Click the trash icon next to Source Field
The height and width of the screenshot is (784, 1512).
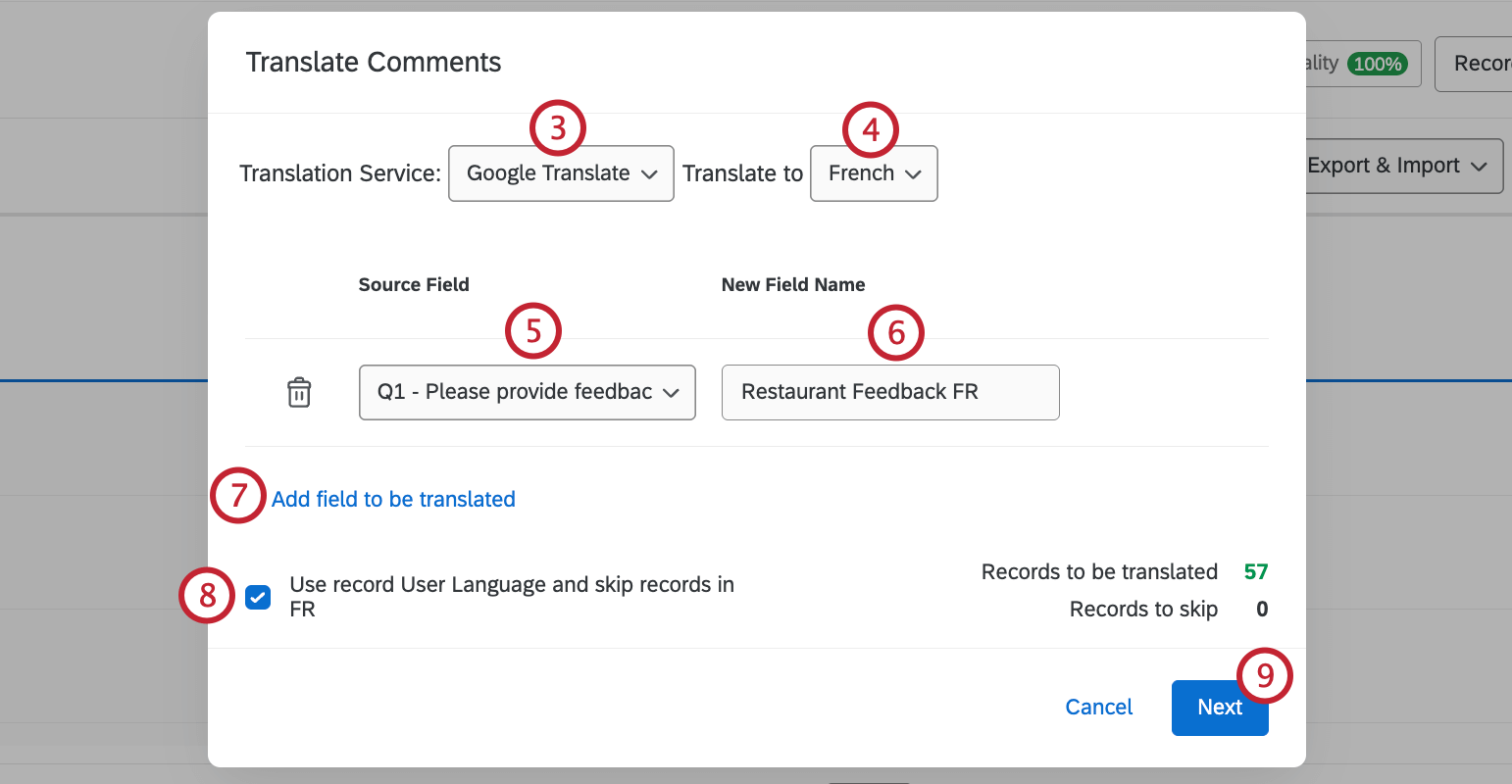pos(298,392)
